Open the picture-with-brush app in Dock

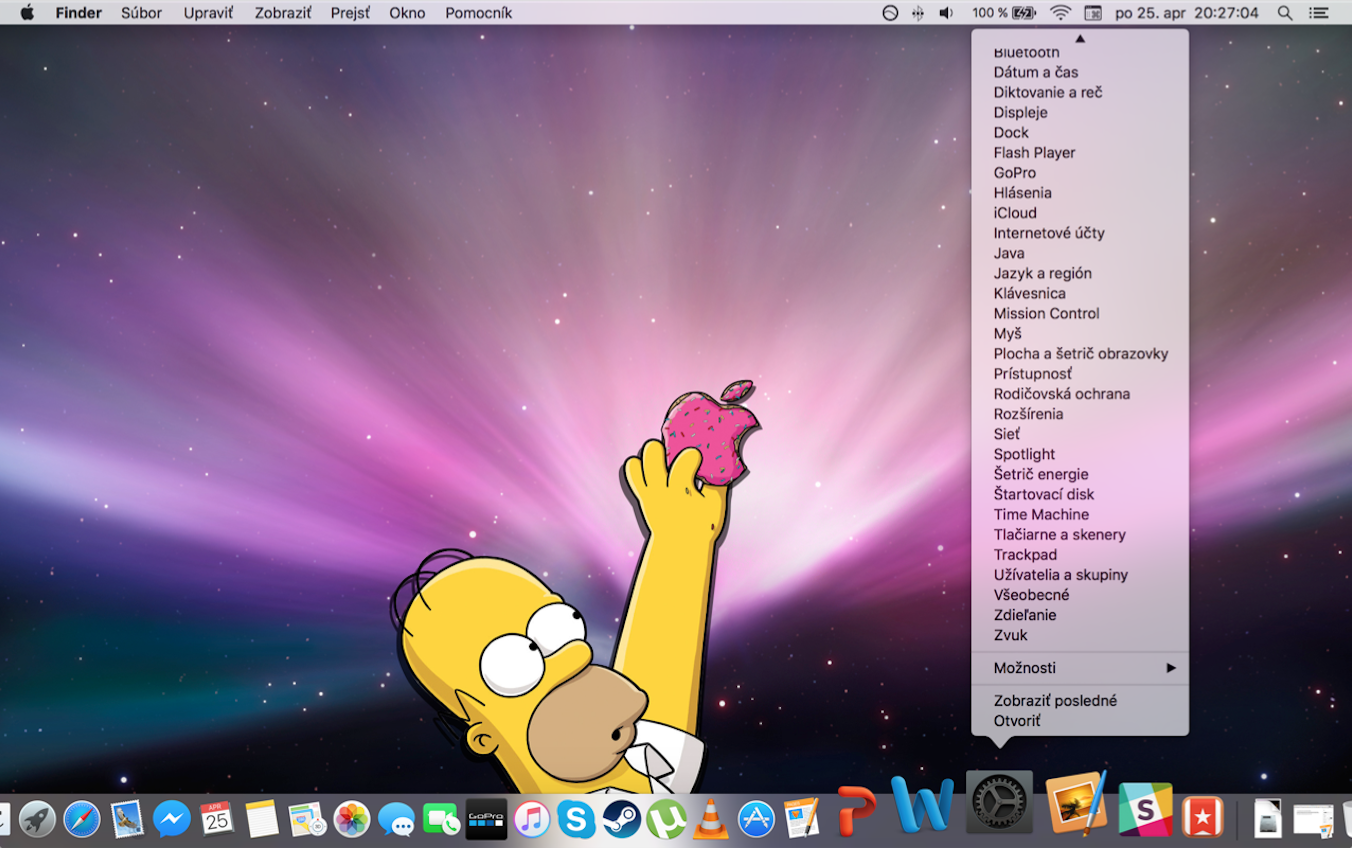pos(1076,802)
